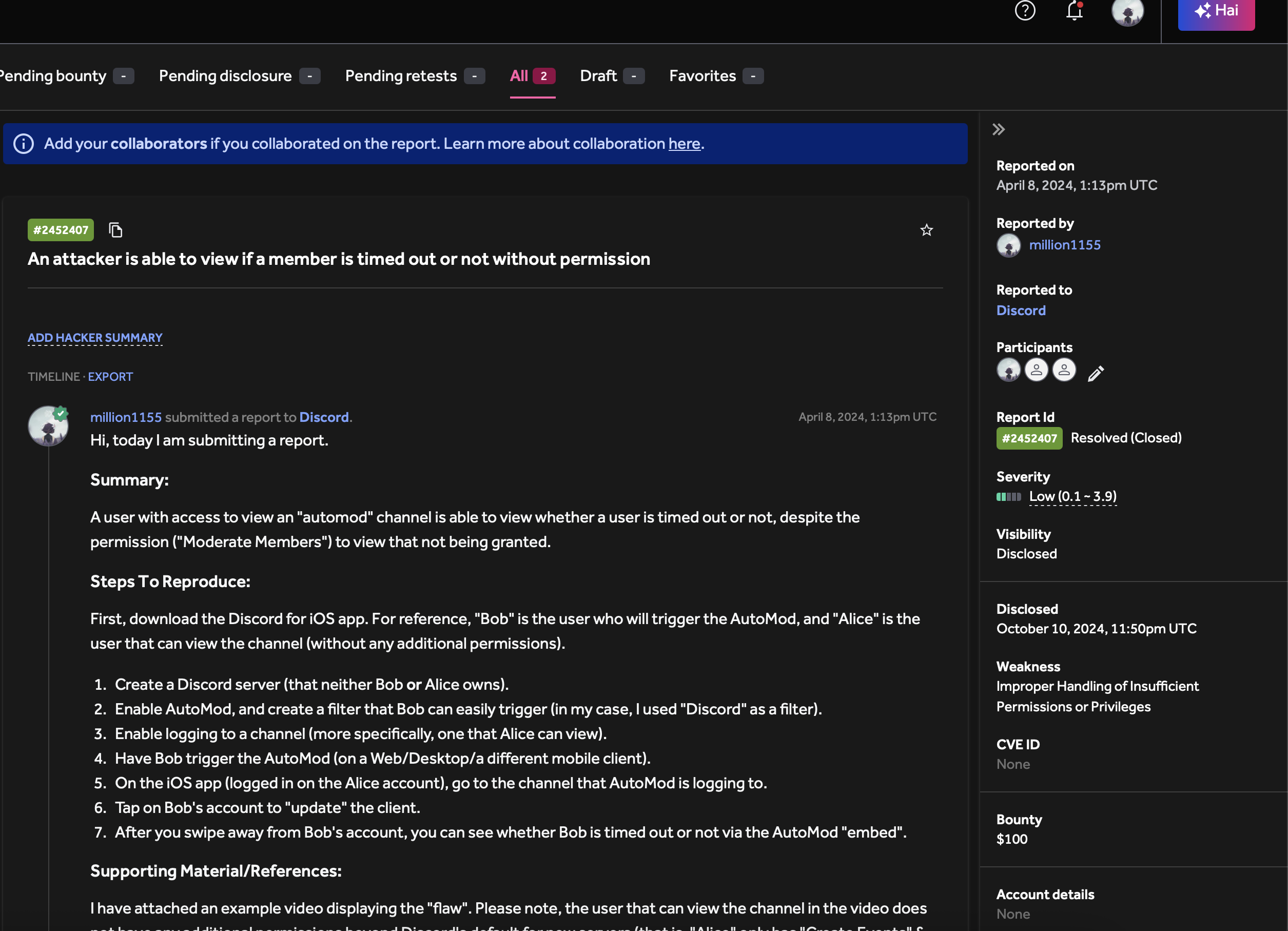Select the All reports tab
This screenshot has height=931, width=1288.
[x=532, y=75]
